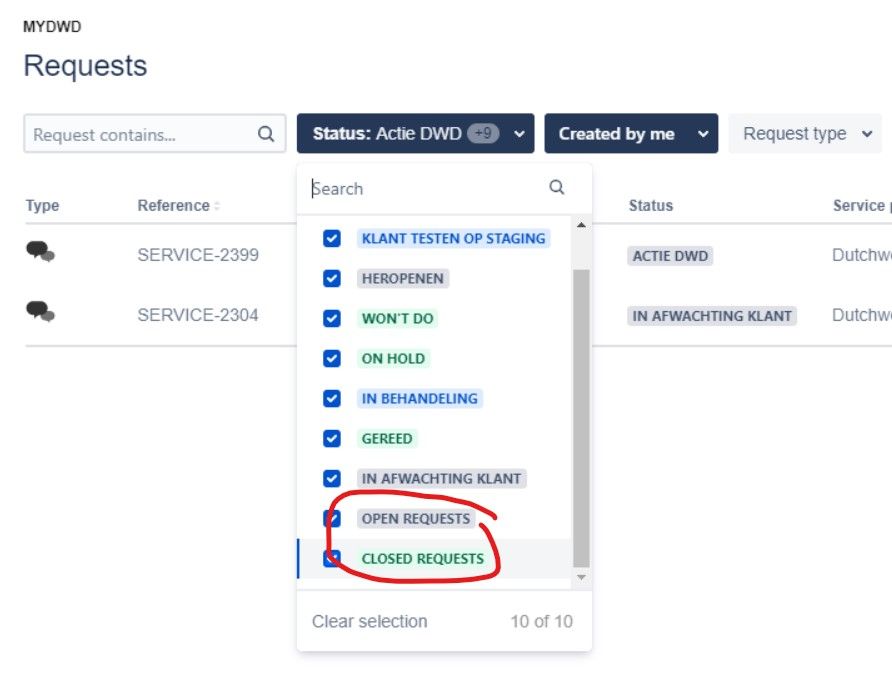Click the chat icon for SERVICE-2399

coord(40,251)
